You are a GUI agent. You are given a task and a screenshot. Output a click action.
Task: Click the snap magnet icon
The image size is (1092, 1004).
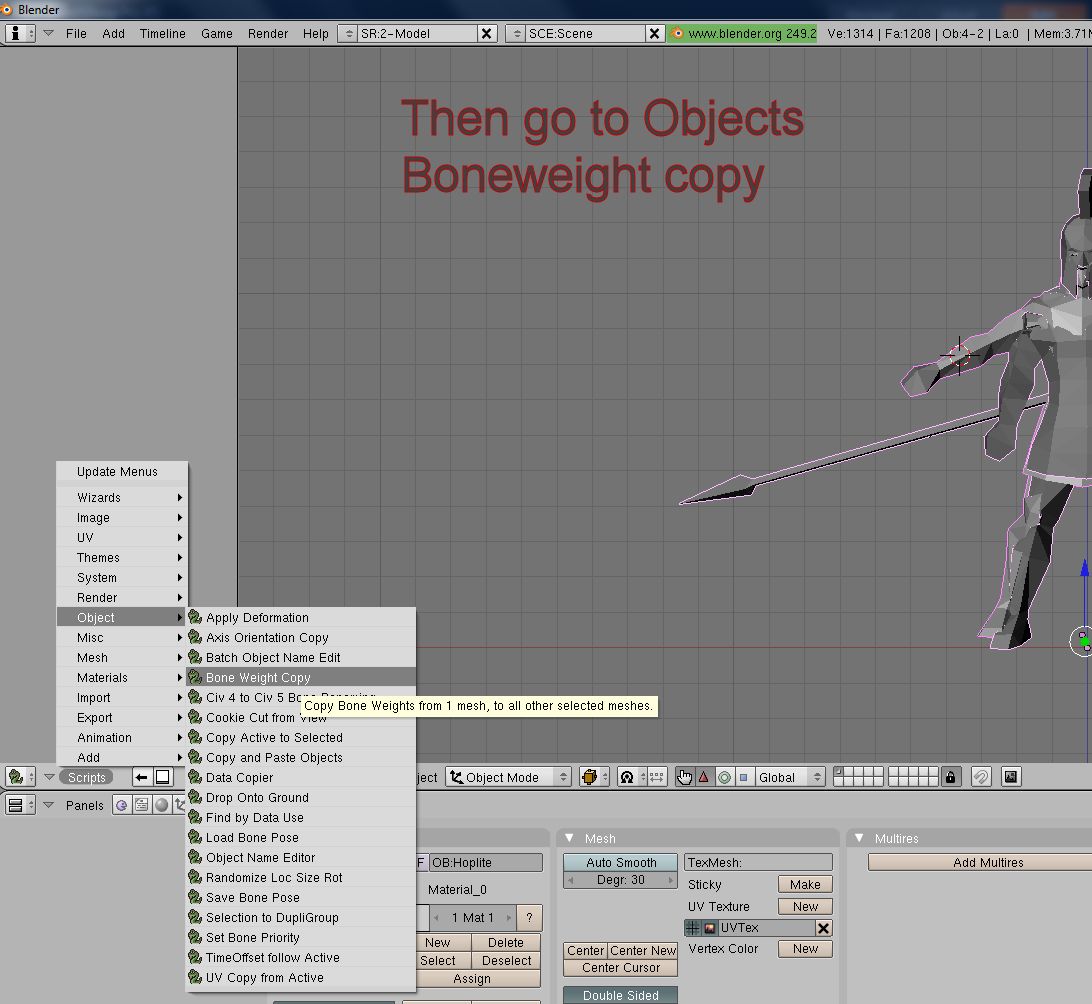pyautogui.click(x=981, y=777)
